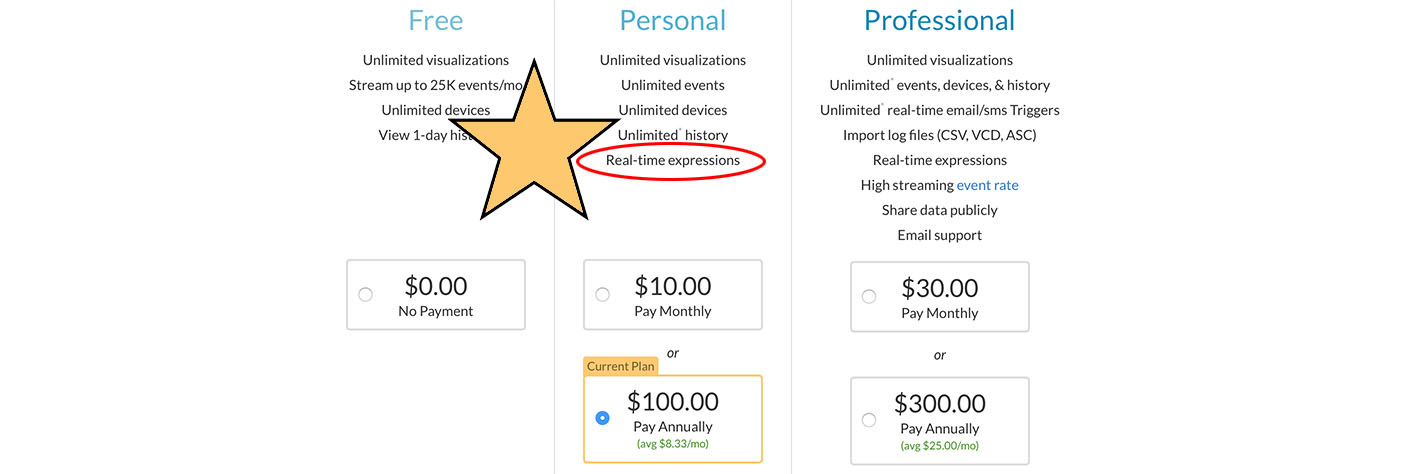The width and height of the screenshot is (1419, 474).
Task: Click the $300.00 annual price box
Action: tap(939, 421)
